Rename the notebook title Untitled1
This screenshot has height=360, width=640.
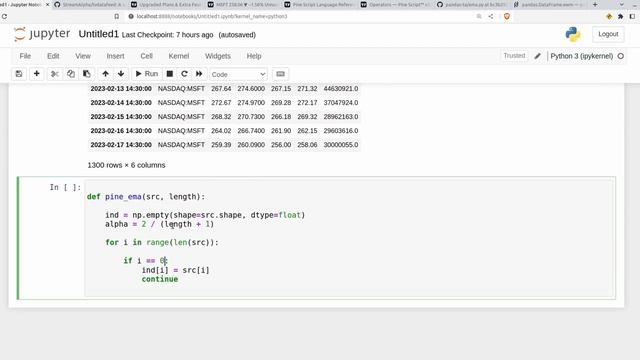click(98, 34)
